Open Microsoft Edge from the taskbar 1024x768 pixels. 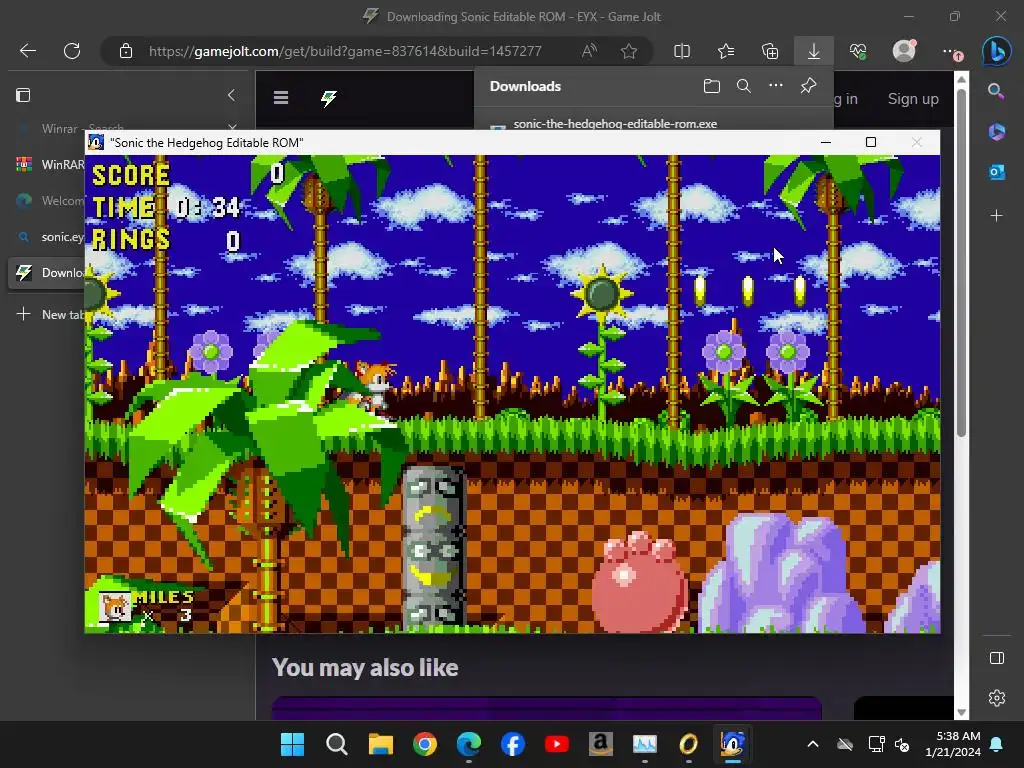468,744
